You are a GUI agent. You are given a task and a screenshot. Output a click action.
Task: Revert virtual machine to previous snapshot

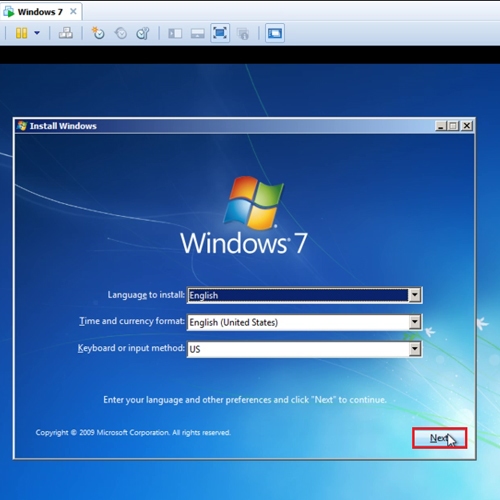[x=121, y=33]
